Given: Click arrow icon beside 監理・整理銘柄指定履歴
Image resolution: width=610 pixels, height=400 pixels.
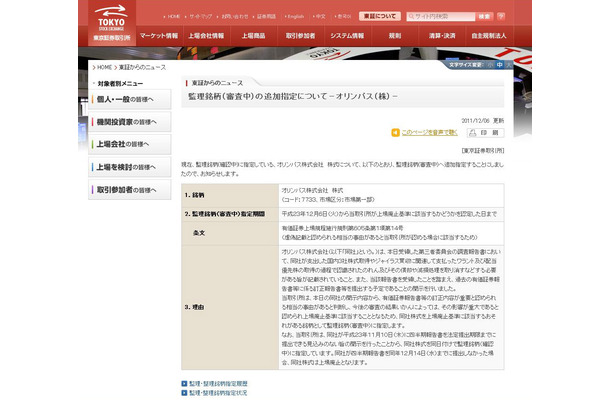Looking at the screenshot, I should (x=184, y=384).
